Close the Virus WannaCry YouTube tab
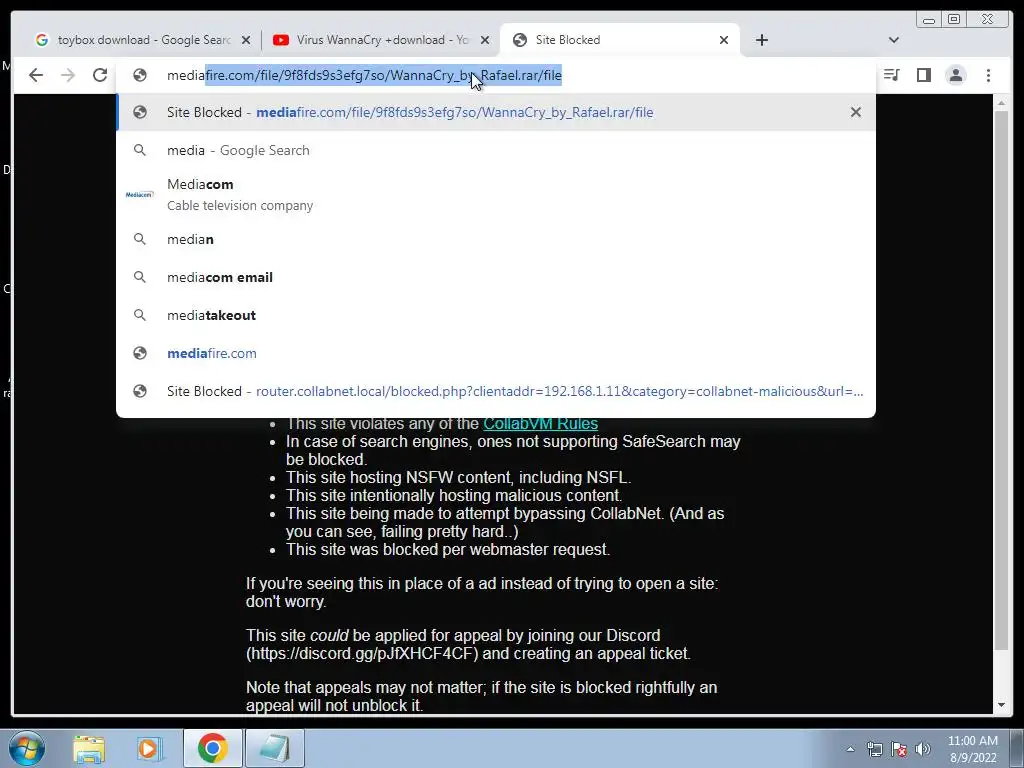Screen dimensions: 1024x768 [485, 40]
